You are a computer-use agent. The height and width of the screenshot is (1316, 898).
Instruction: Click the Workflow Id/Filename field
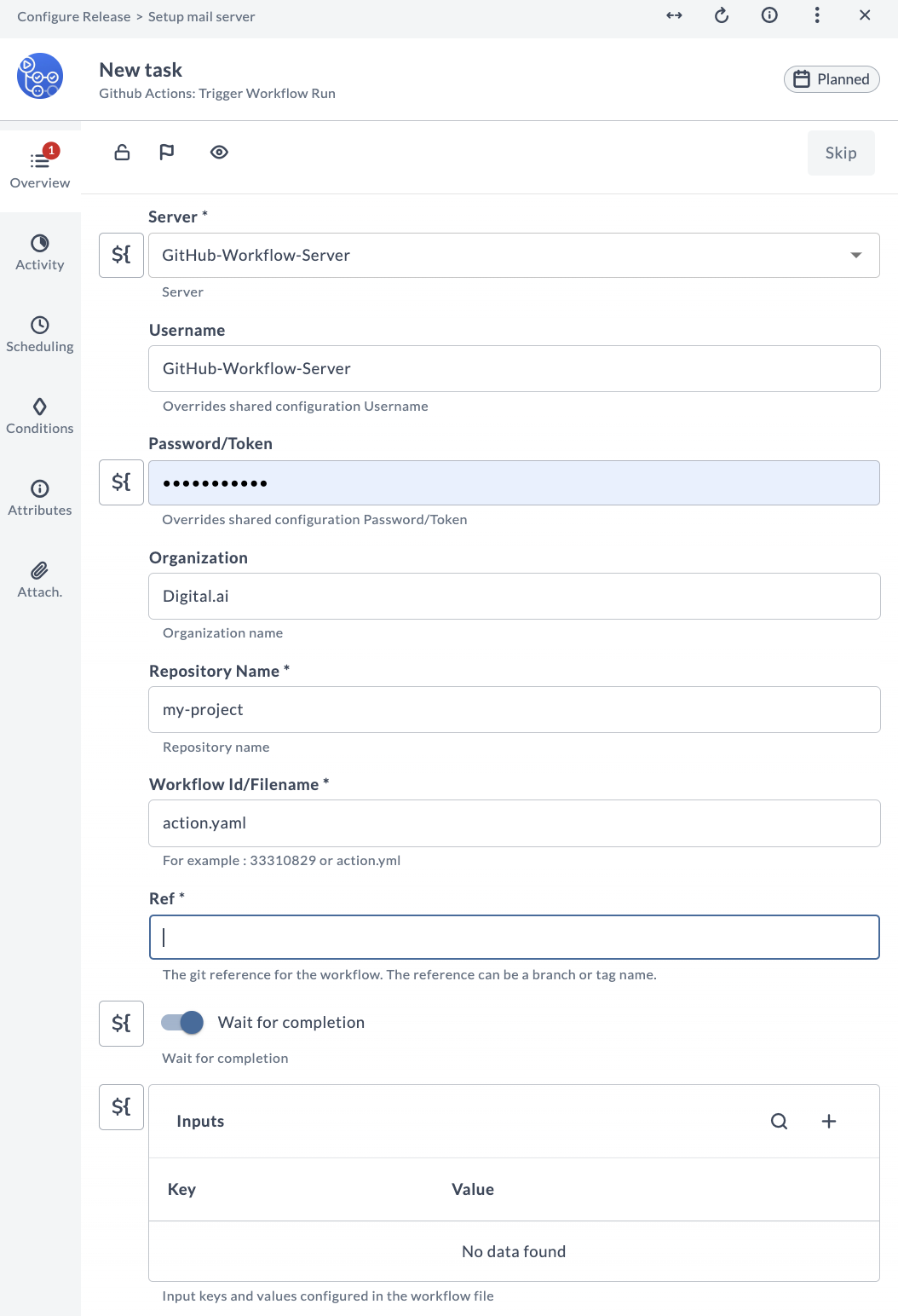pyautogui.click(x=515, y=823)
